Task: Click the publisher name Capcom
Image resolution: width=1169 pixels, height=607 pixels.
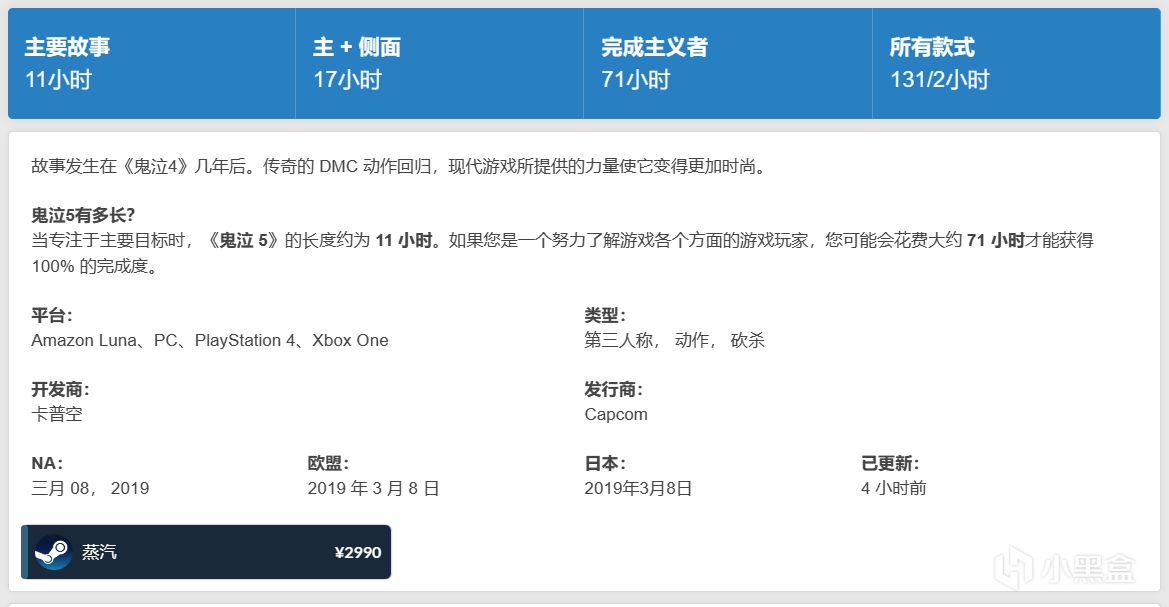Action: pos(616,414)
